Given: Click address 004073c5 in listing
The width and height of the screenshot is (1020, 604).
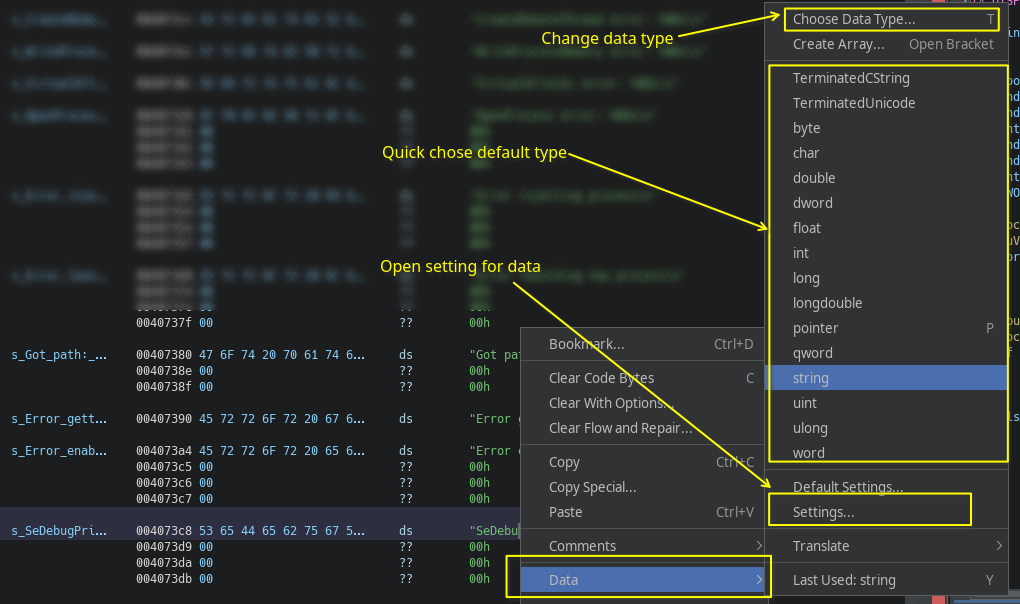Looking at the screenshot, I should coord(164,467).
